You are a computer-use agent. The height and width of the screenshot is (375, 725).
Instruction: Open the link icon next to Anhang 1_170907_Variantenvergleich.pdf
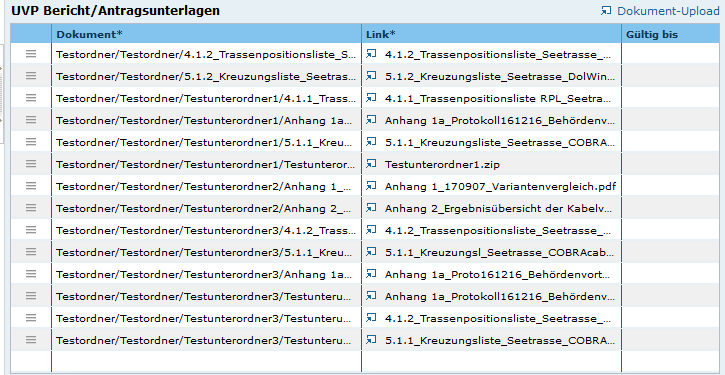pos(371,186)
